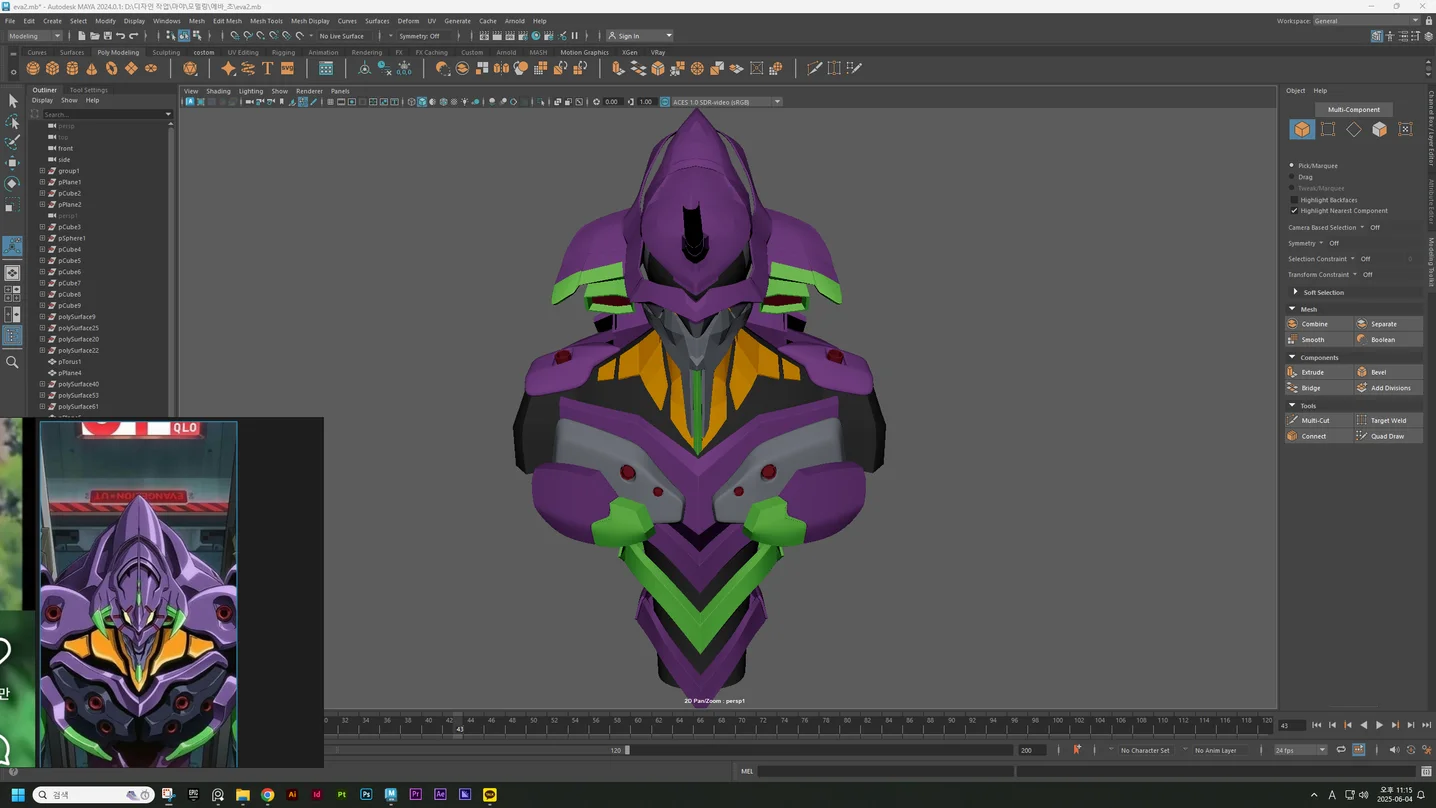Open the 24 fps frame rate dropdown
The image size is (1436, 808).
pyautogui.click(x=1300, y=750)
